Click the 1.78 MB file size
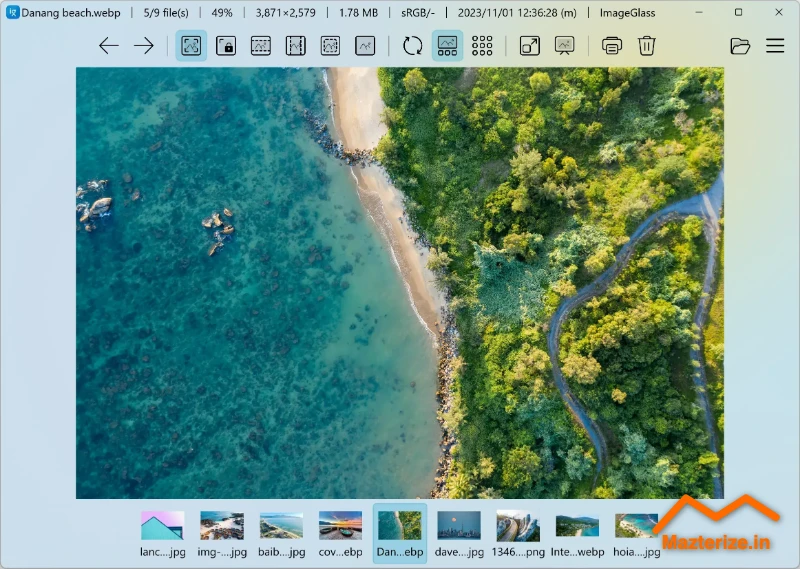This screenshot has width=800, height=569. coord(359,13)
